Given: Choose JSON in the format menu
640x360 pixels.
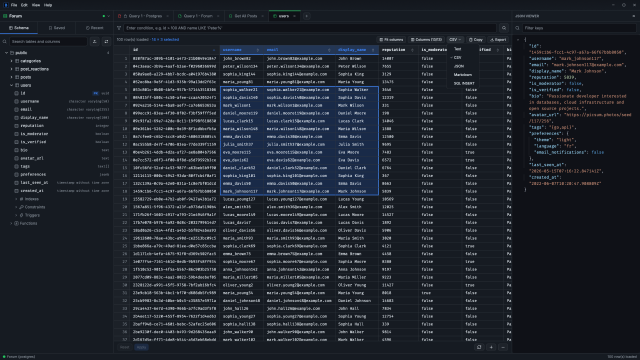Looking at the screenshot, I should 463,66.
